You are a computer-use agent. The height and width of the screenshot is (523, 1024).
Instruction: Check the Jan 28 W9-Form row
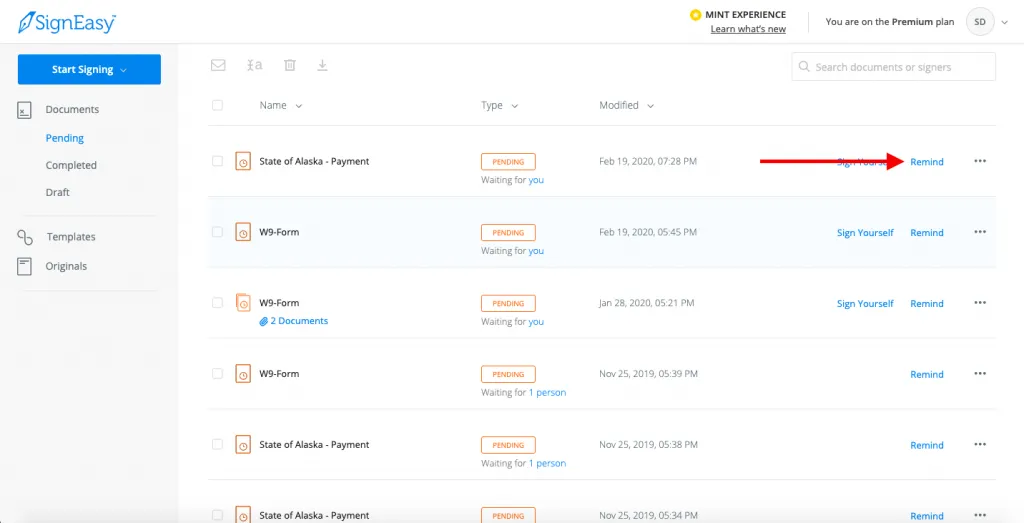(x=217, y=303)
